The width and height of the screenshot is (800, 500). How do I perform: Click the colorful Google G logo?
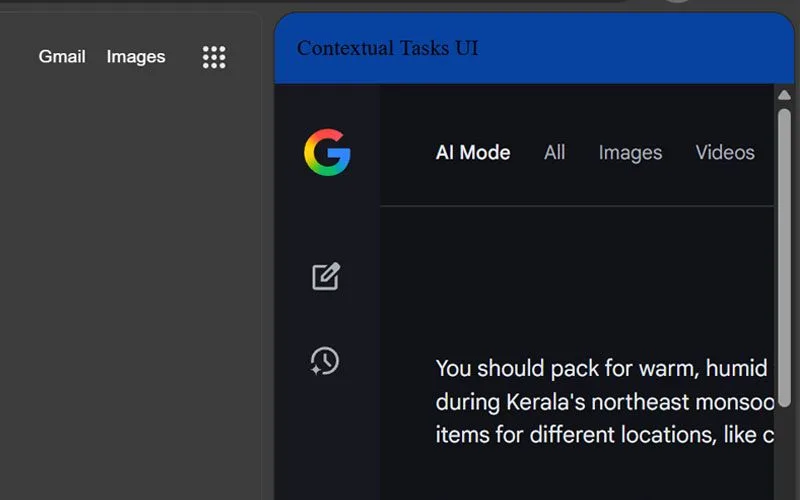(327, 153)
